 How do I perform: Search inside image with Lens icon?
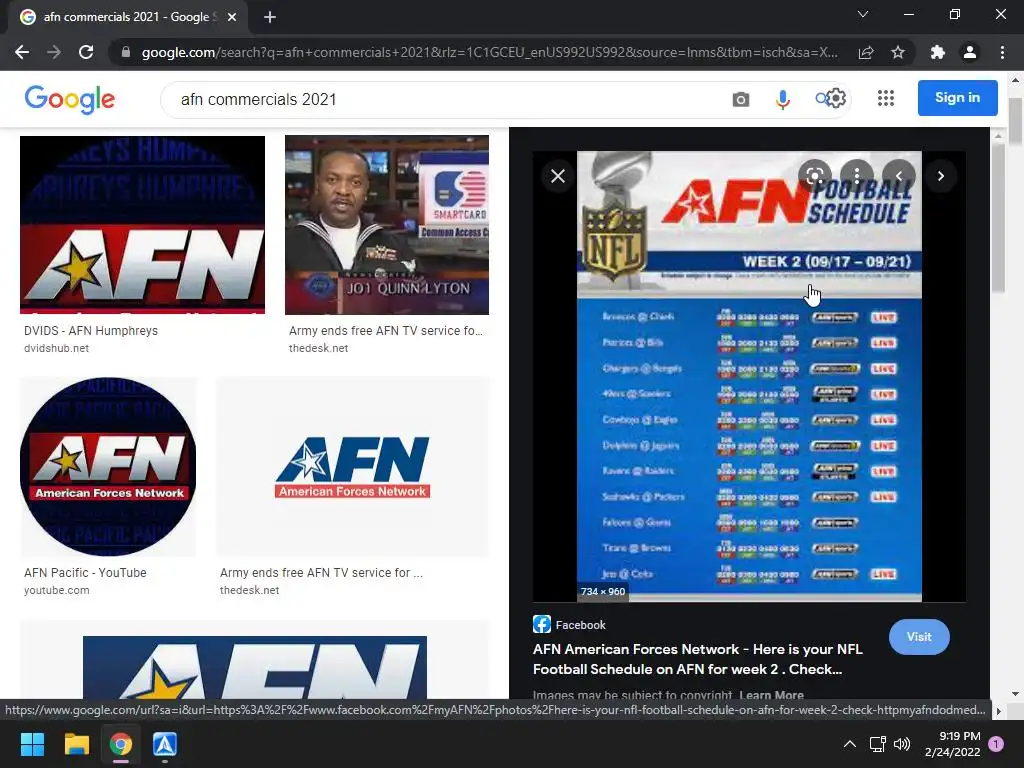(x=814, y=176)
